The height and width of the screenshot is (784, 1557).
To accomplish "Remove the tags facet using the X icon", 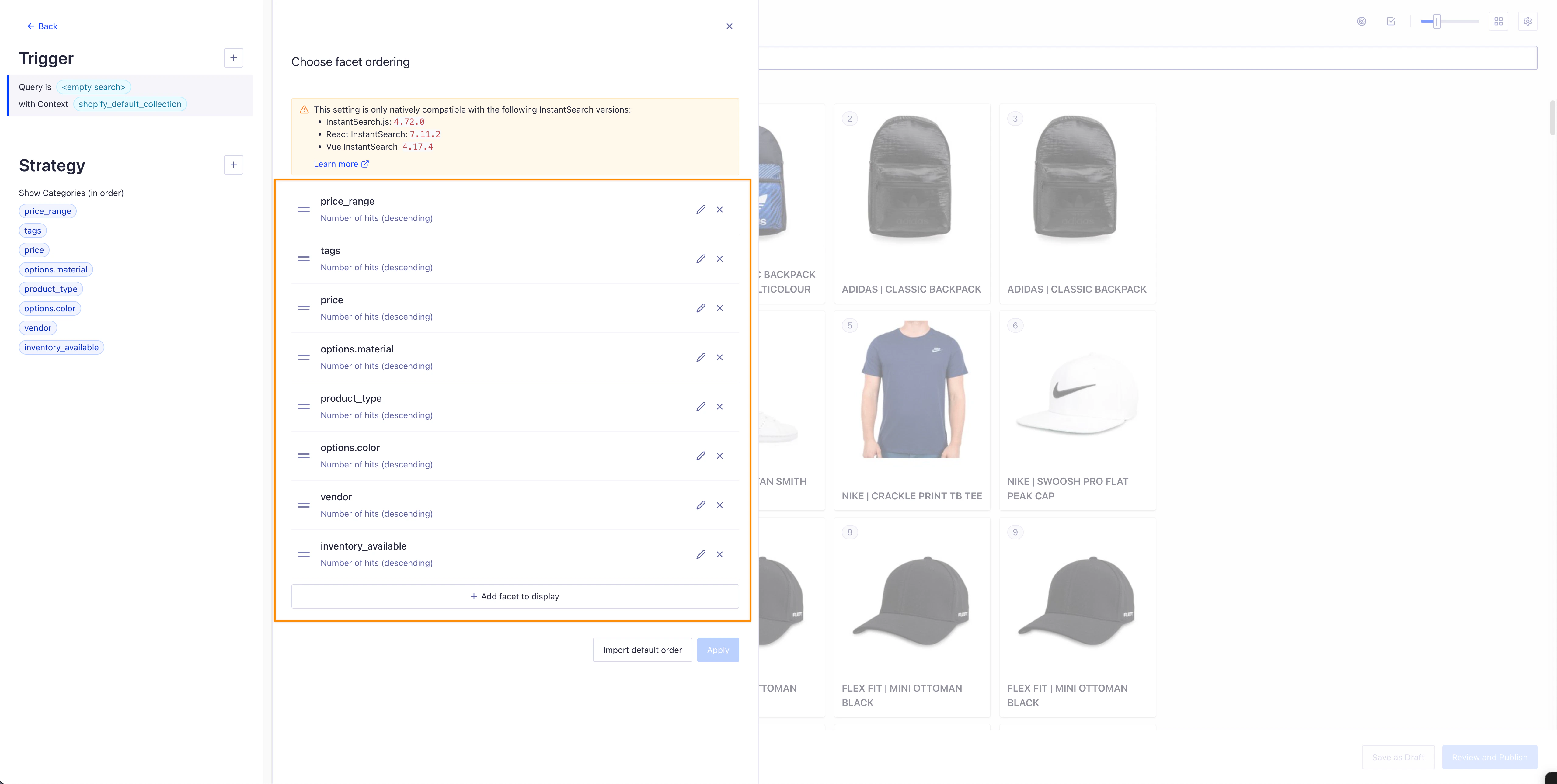I will pyautogui.click(x=720, y=258).
